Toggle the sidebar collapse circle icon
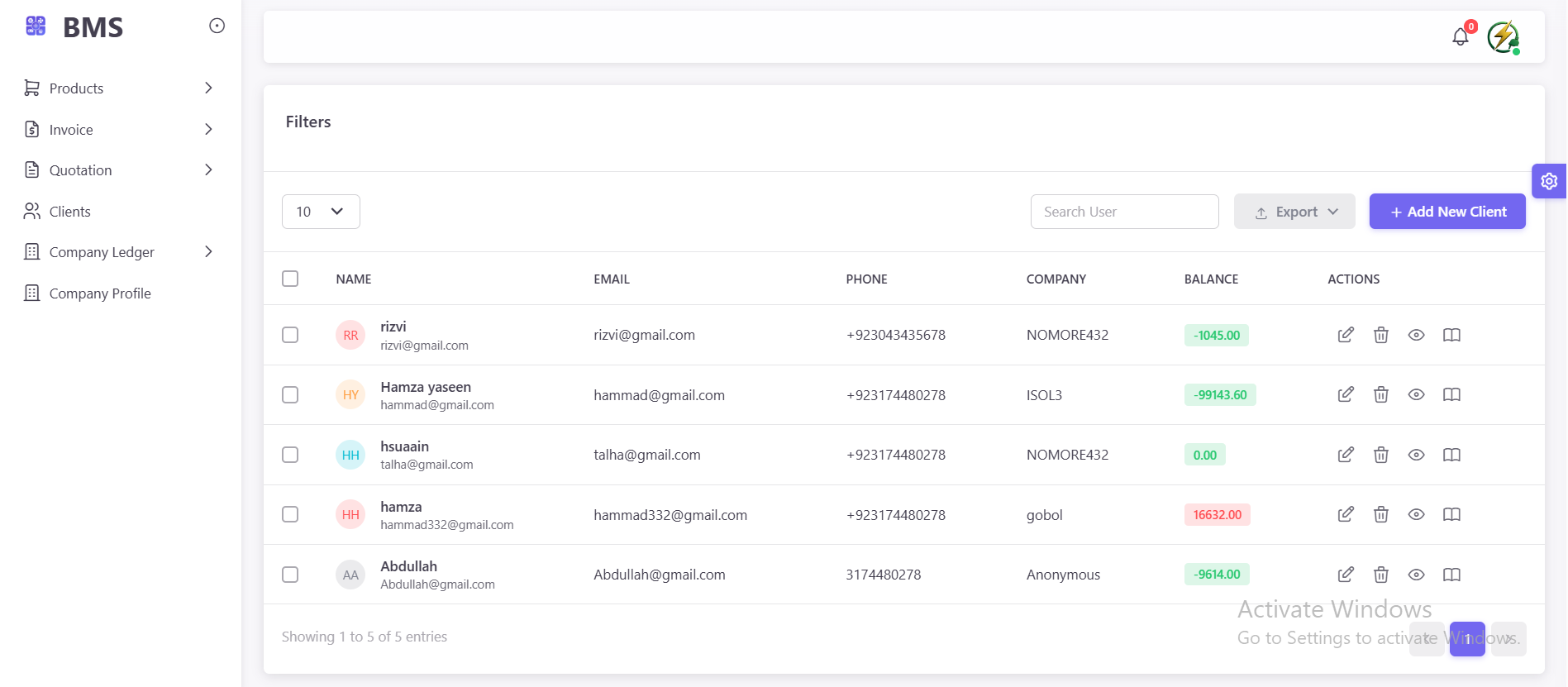The image size is (1568, 687). click(x=217, y=26)
